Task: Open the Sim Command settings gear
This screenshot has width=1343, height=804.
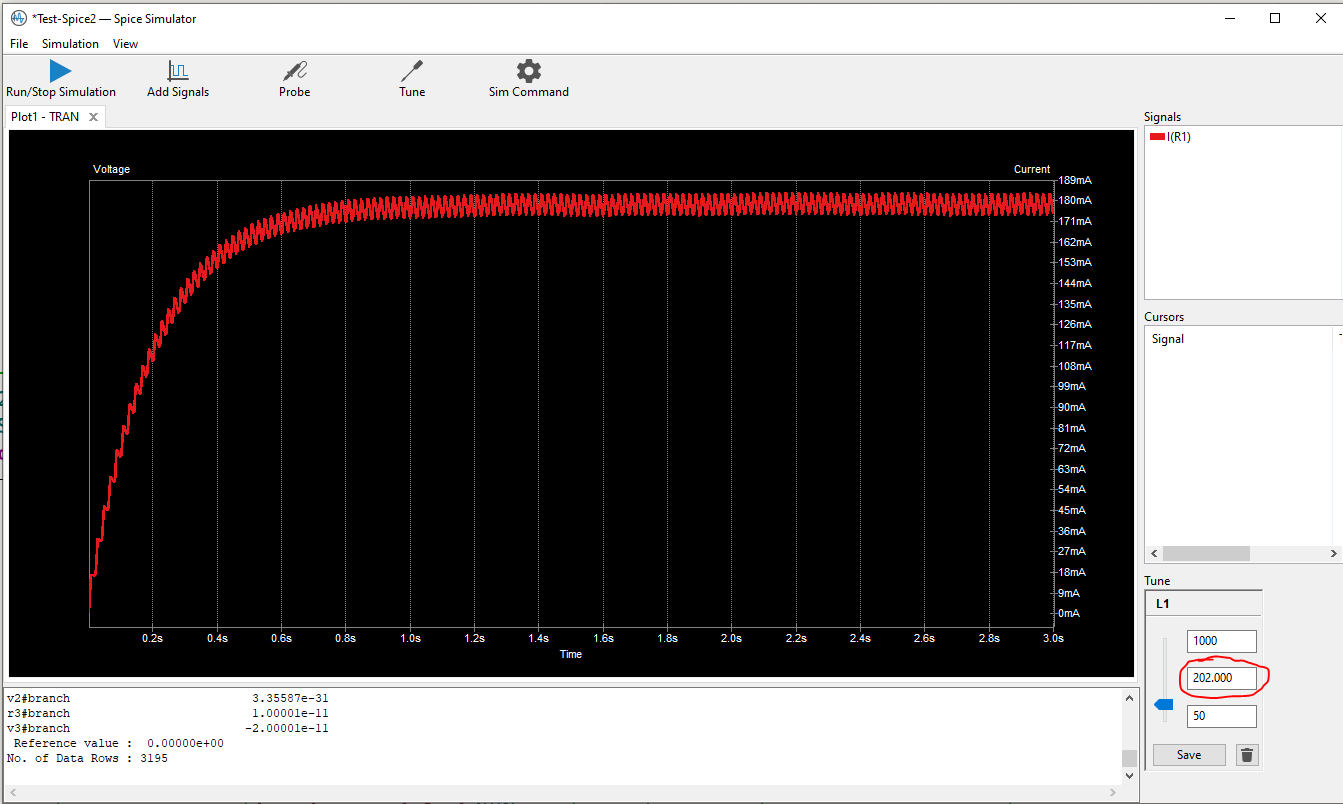Action: [529, 71]
